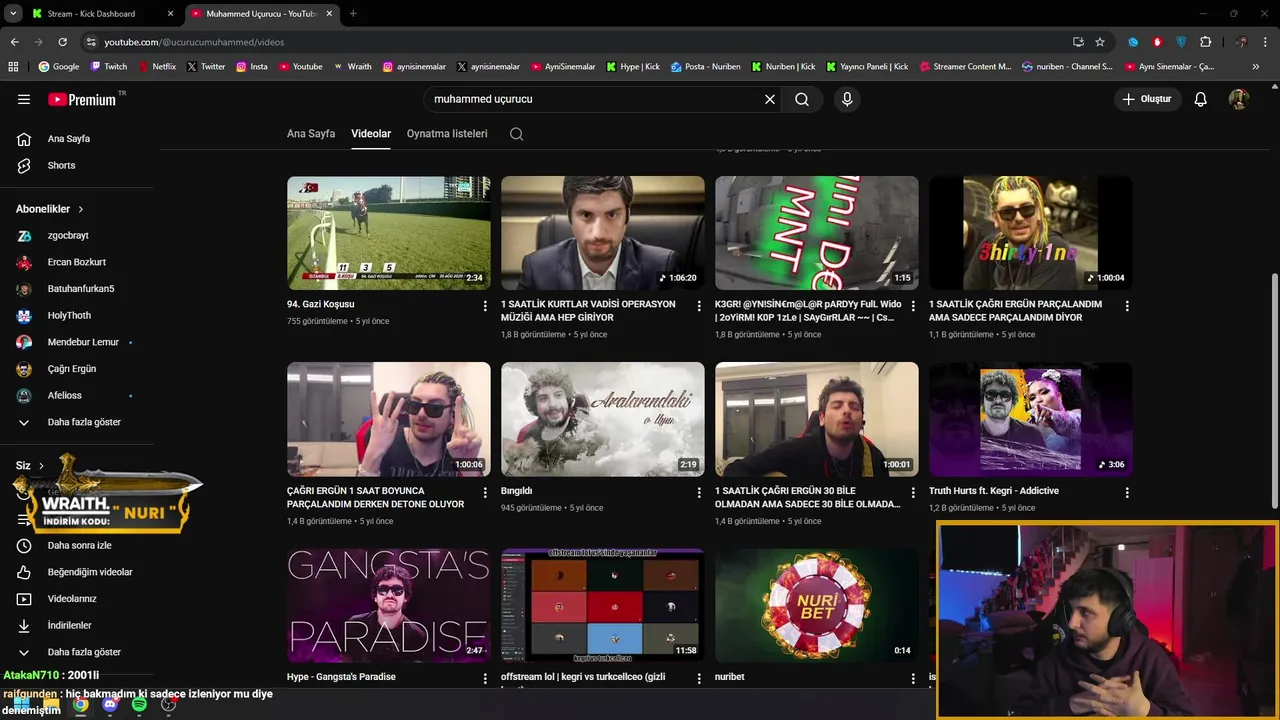Viewport: 1280px width, 720px height.
Task: Show hidden bookmarks with the overflow chevron
Action: (x=1256, y=66)
